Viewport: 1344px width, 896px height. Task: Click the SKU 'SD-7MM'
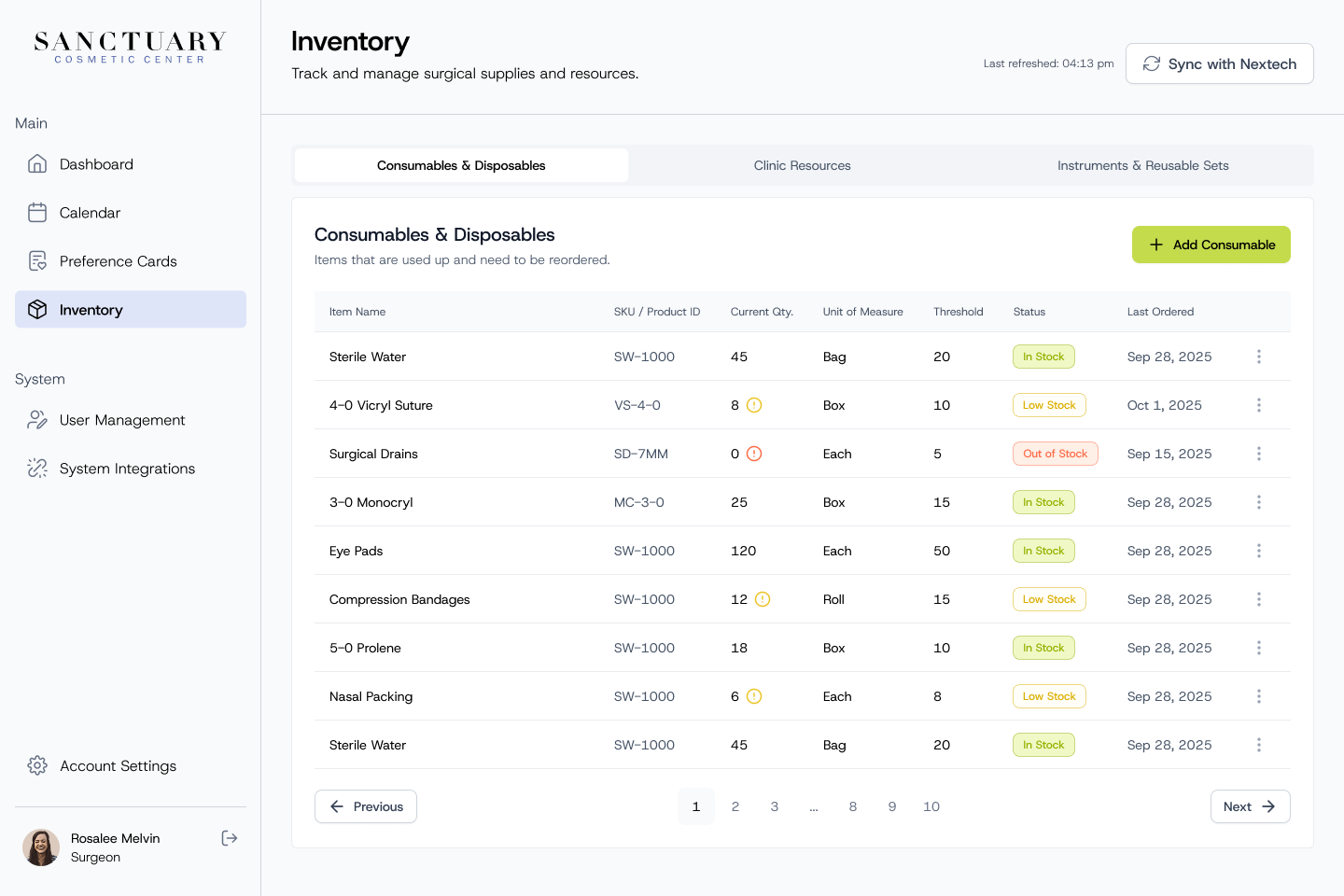[641, 454]
